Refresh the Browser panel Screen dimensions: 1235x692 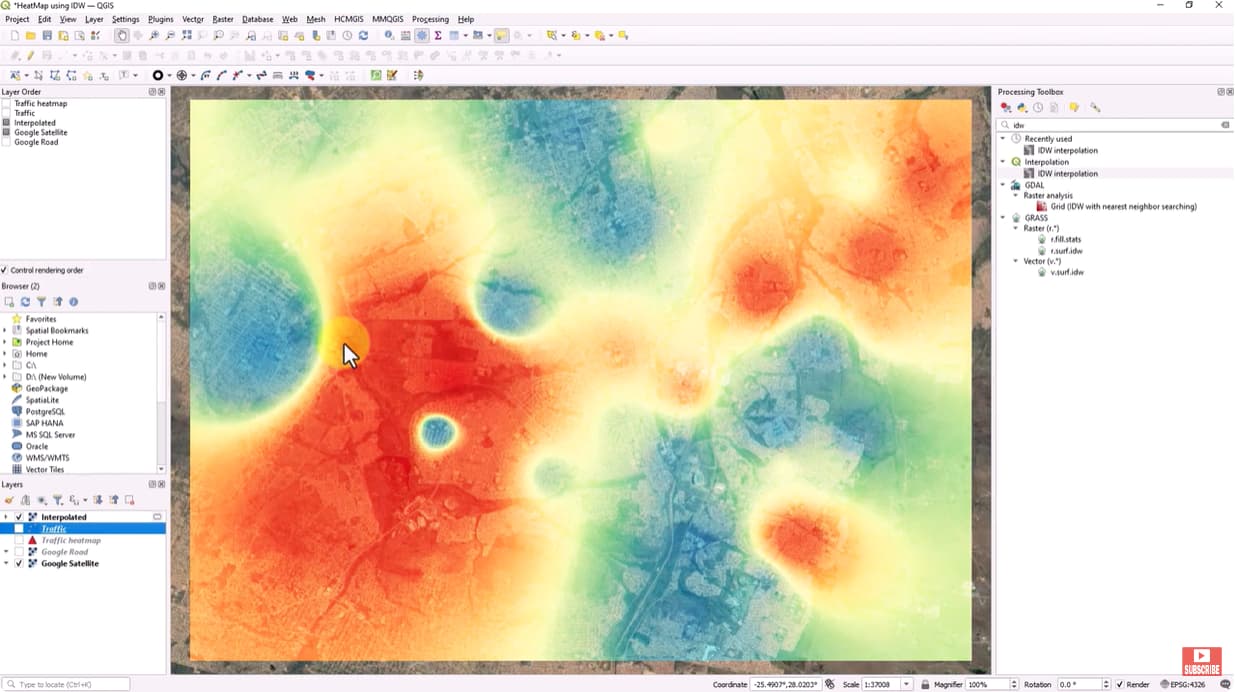25,302
